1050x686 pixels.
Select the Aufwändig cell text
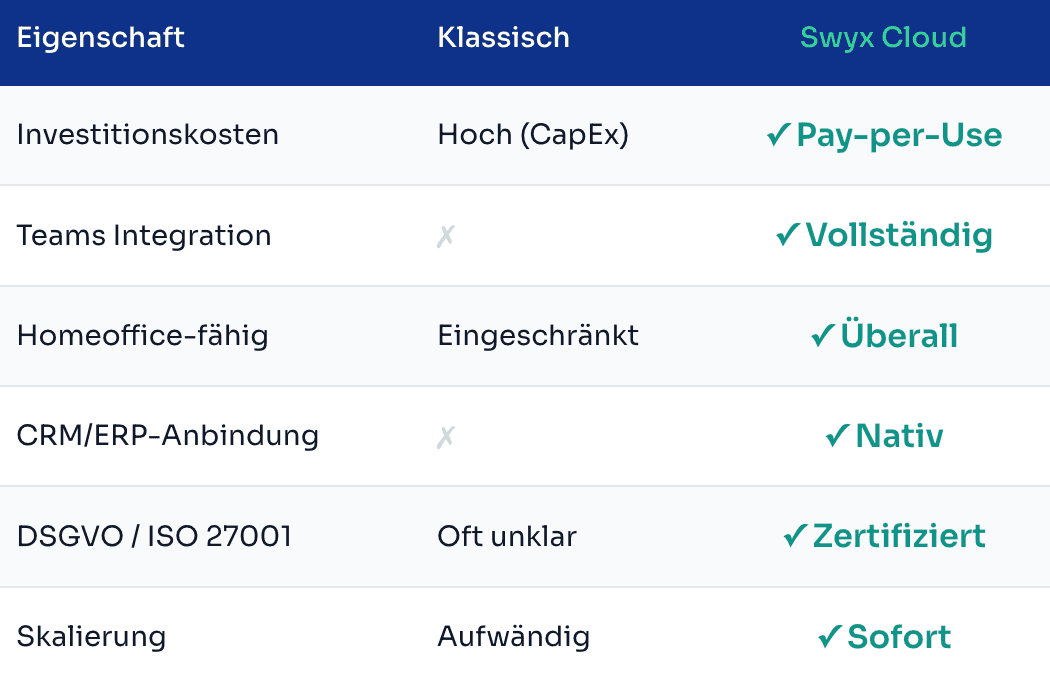point(513,636)
